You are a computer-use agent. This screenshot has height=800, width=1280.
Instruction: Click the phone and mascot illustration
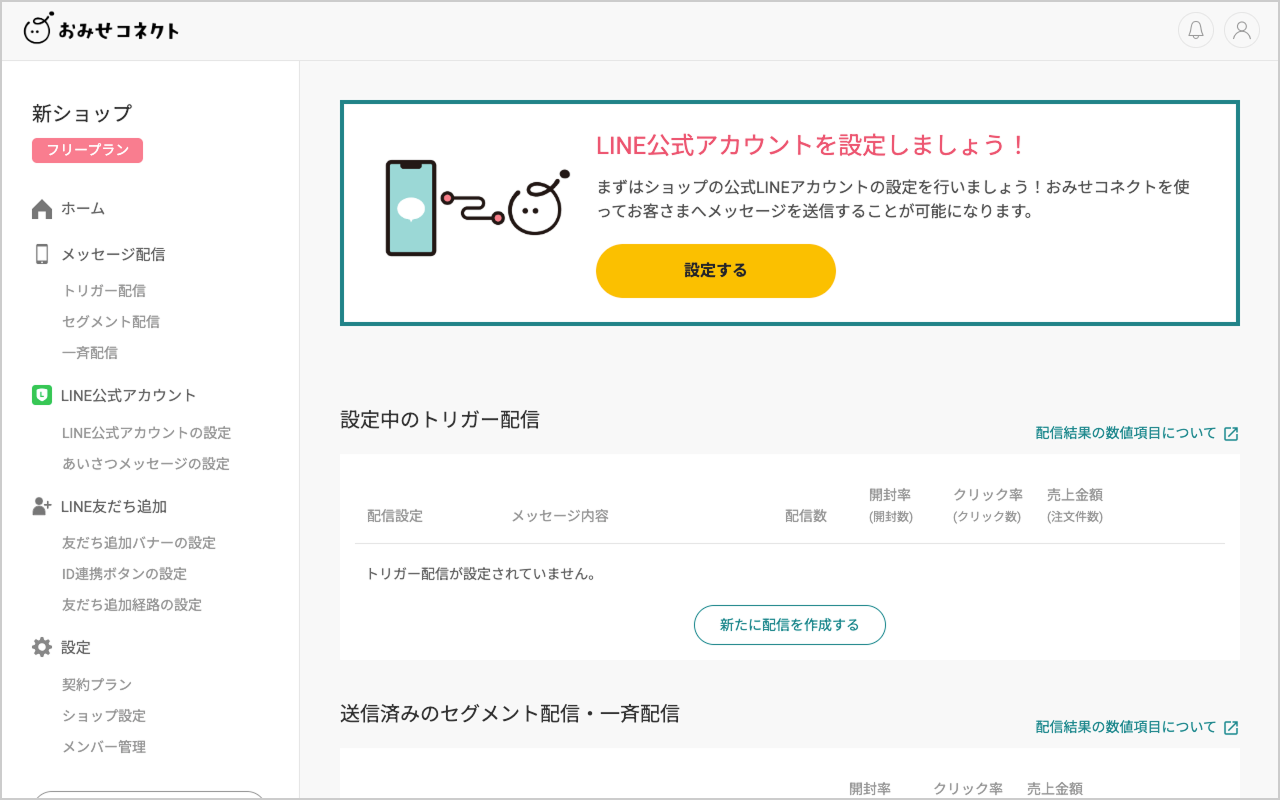(x=478, y=208)
